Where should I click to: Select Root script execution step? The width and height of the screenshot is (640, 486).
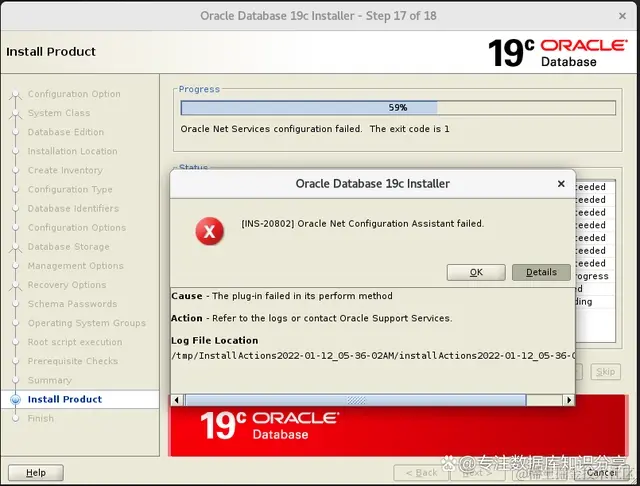[75, 342]
